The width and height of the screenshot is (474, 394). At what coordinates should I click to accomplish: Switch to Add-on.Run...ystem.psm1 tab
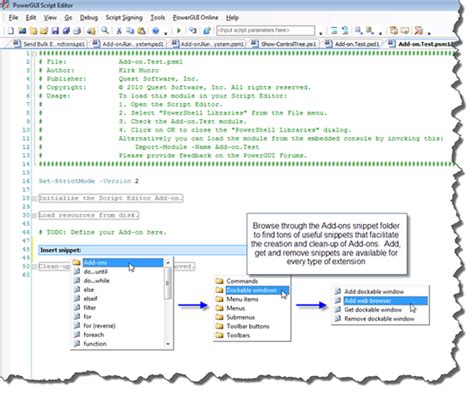(208, 44)
